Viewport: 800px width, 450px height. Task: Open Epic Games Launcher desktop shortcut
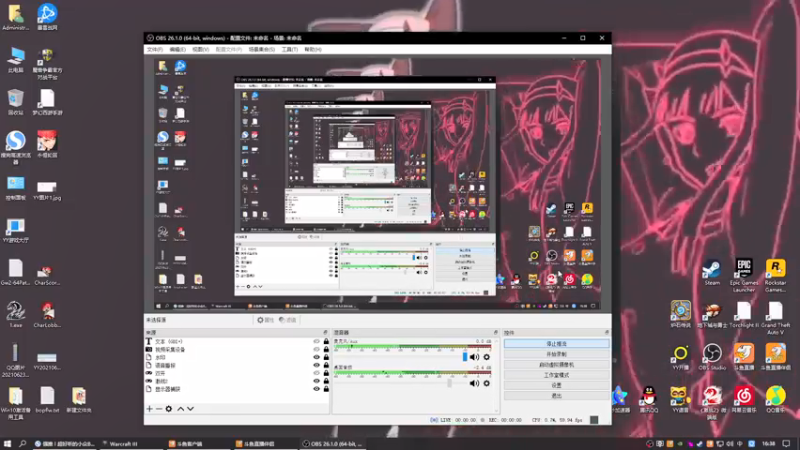743,276
